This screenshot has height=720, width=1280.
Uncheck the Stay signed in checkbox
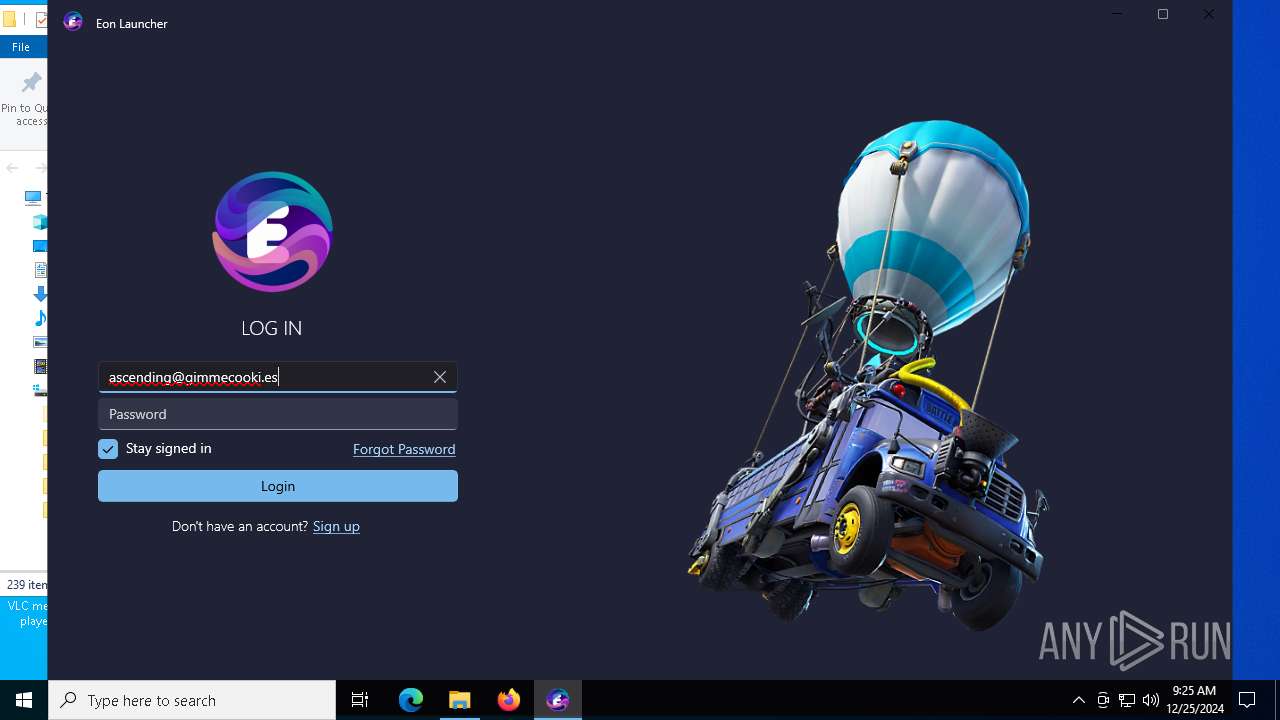point(108,449)
